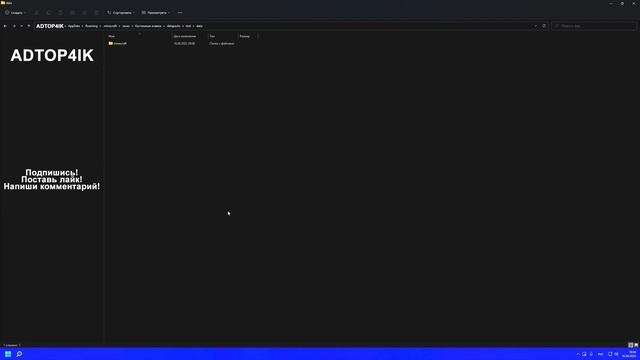Screen dimensions: 640x360
Task: Open the Сортировать (Sort) dropdown
Action: (x=120, y=13)
